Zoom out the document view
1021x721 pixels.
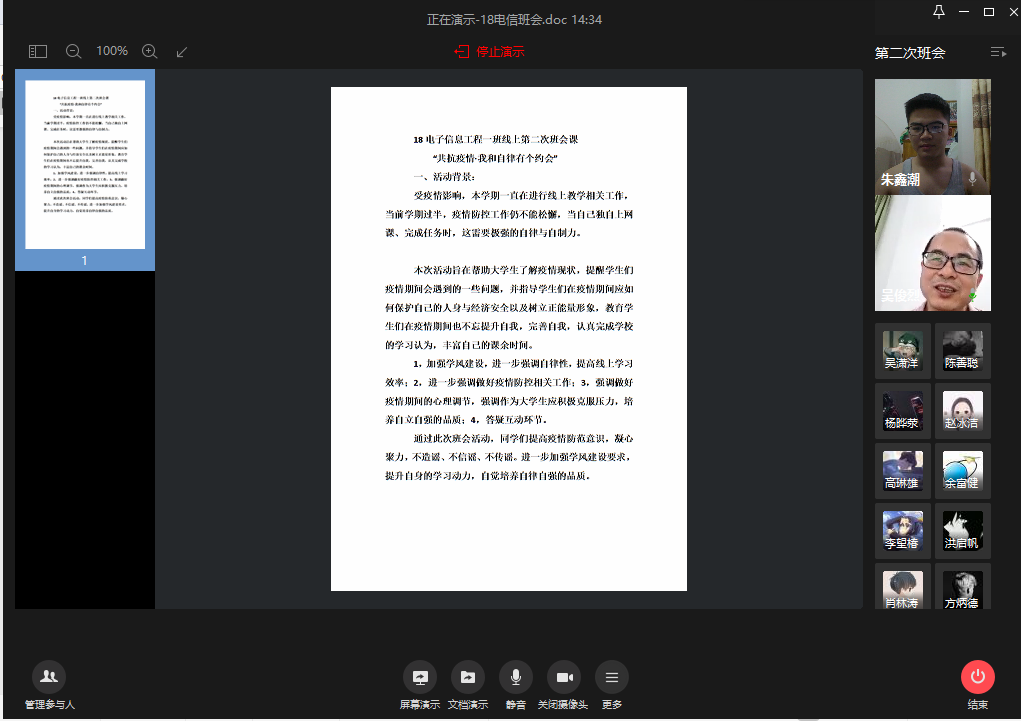(x=73, y=51)
